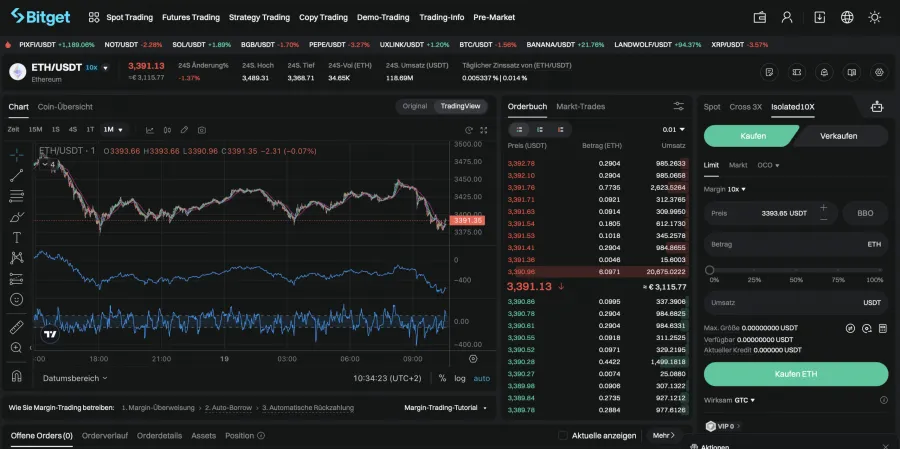Select the Cross 3X tab
Viewport: 900px width, 449px height.
pos(746,107)
